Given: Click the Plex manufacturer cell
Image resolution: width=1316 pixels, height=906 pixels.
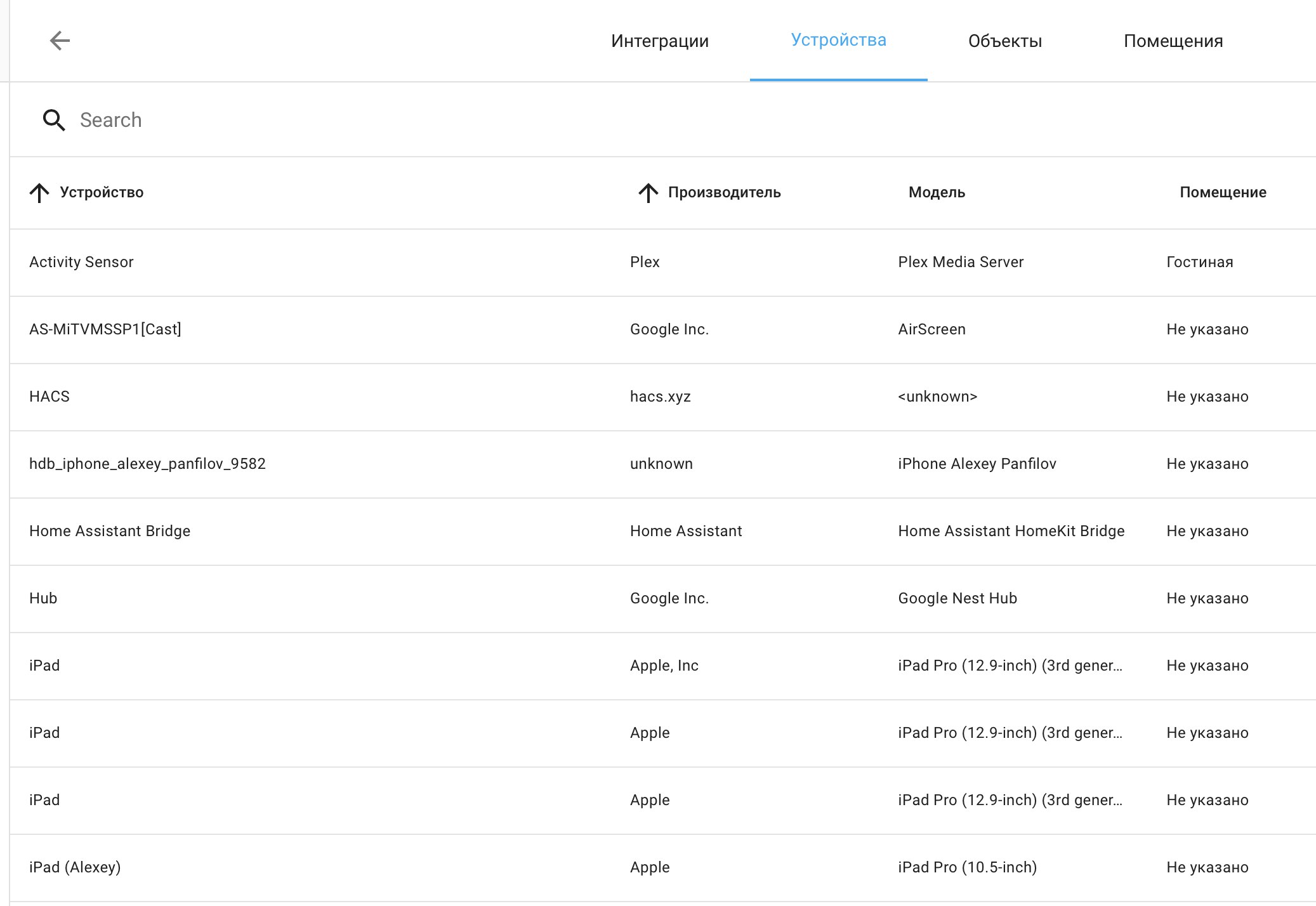Looking at the screenshot, I should click(645, 262).
